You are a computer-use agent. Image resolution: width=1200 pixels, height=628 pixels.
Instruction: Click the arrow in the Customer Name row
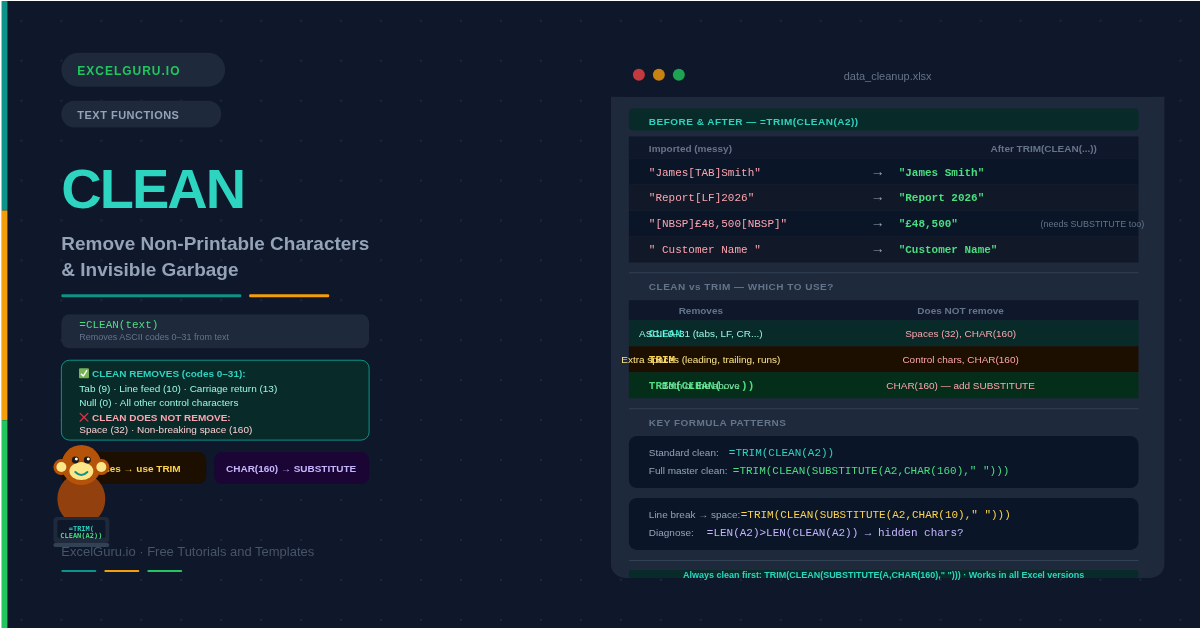click(877, 250)
